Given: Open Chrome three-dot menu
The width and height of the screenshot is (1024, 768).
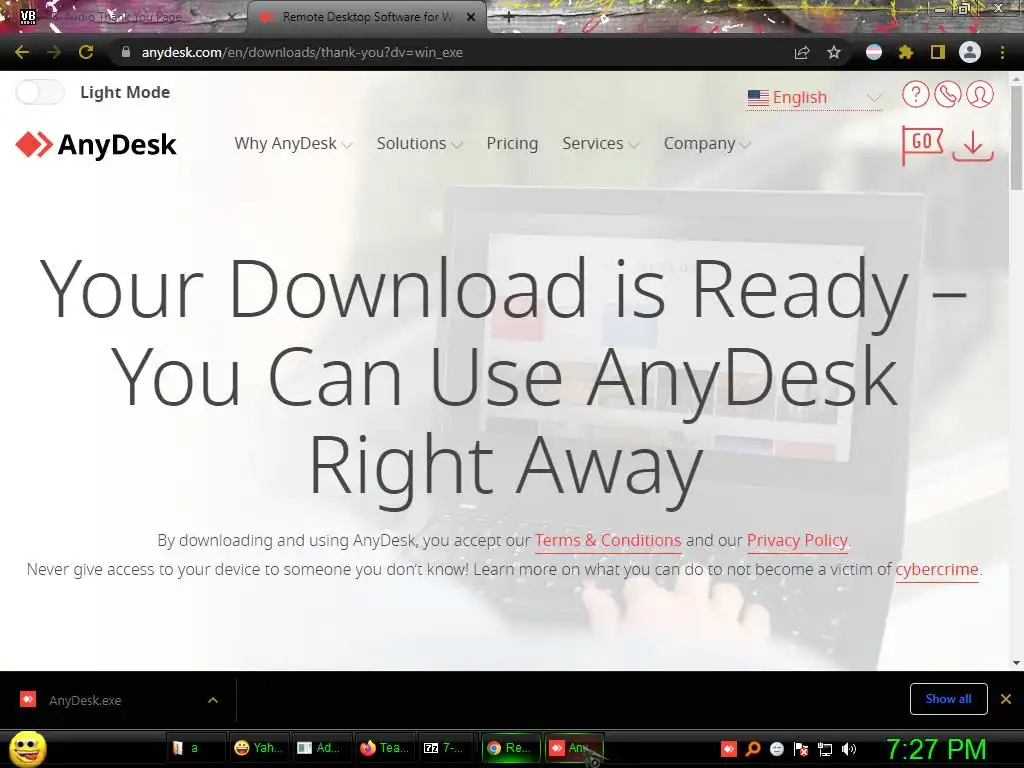Looking at the screenshot, I should [1002, 52].
